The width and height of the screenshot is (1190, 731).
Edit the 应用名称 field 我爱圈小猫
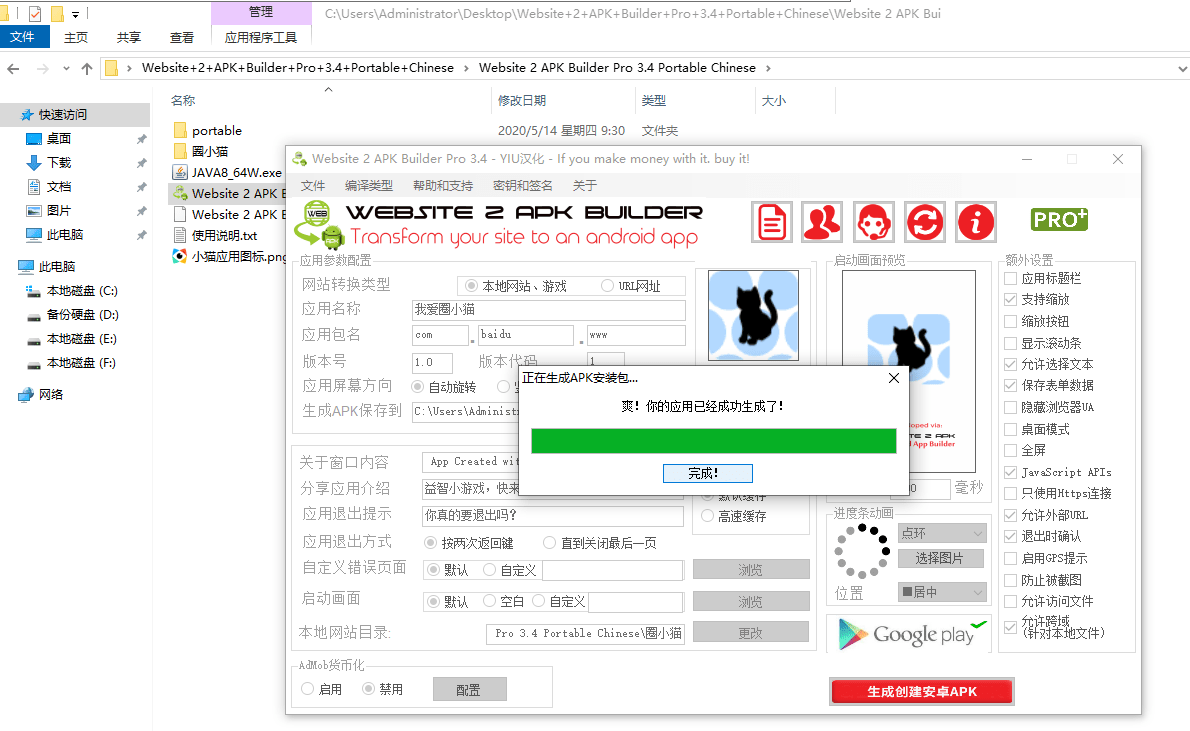pyautogui.click(x=548, y=310)
